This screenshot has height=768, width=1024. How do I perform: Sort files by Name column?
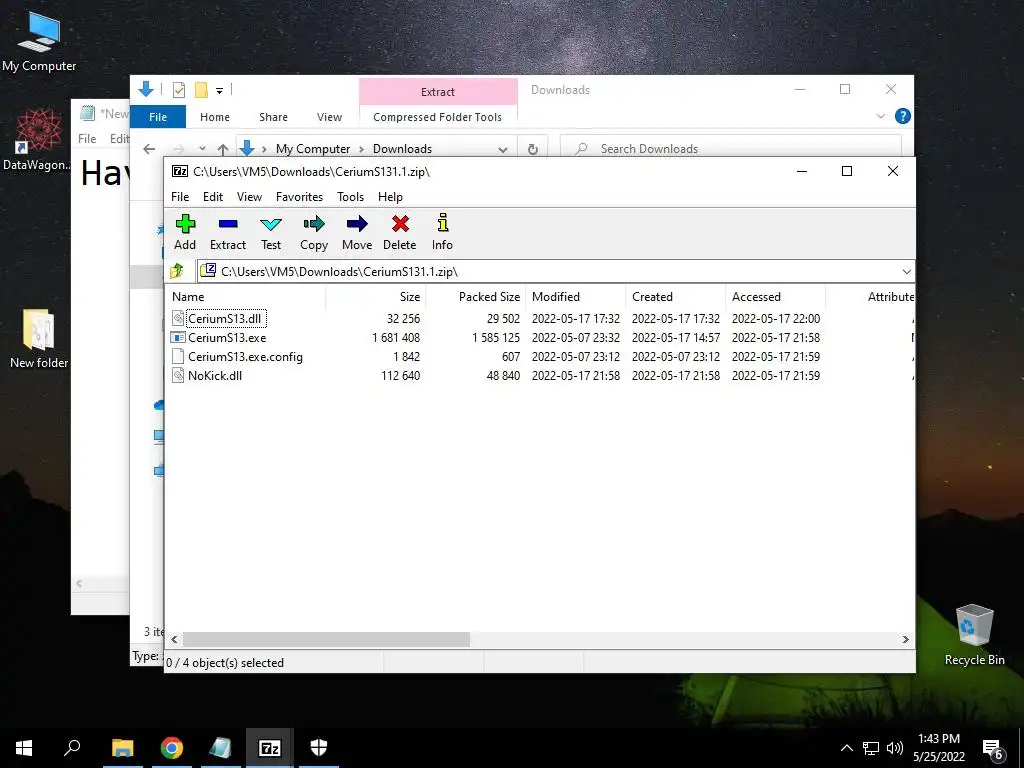(246, 296)
